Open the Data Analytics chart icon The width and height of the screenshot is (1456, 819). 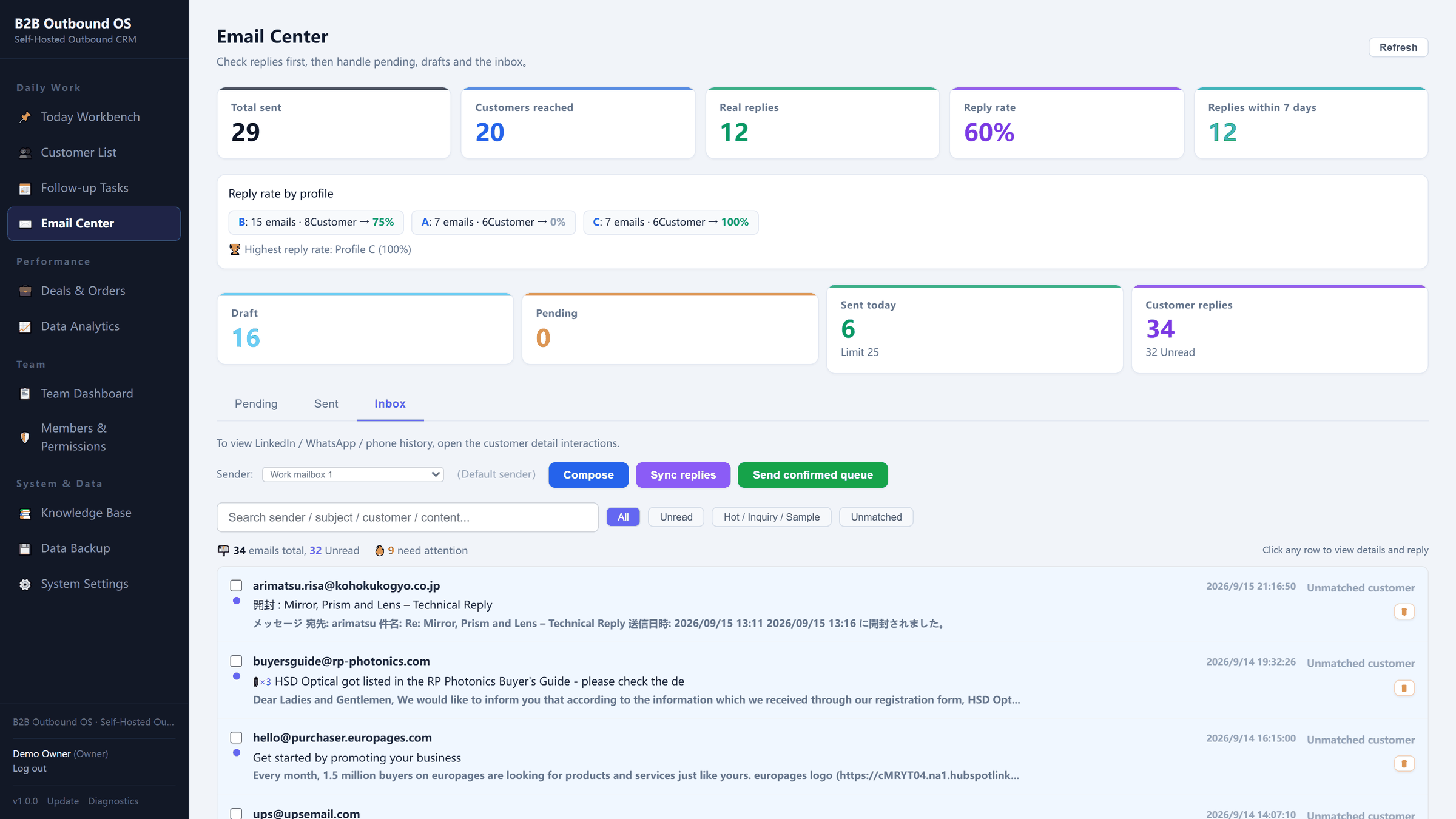click(25, 327)
